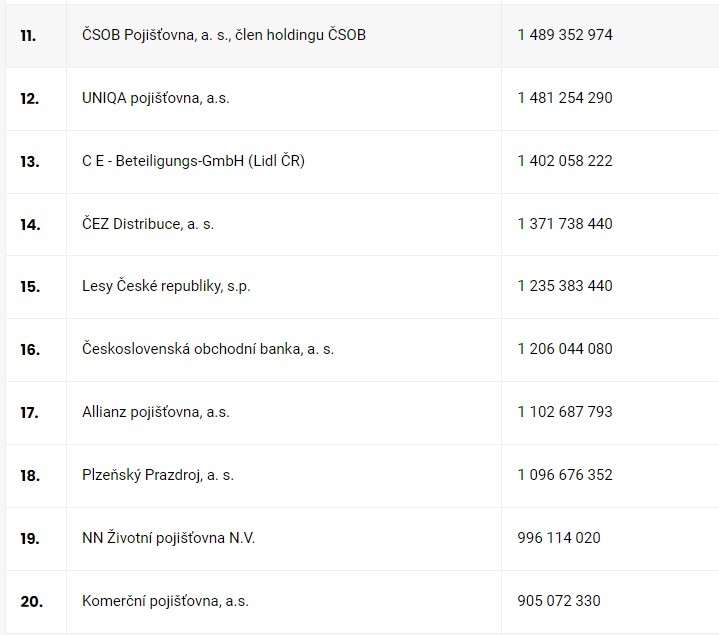This screenshot has width=719, height=635.
Task: Select the amount 1 481 254 290
Action: [565, 98]
